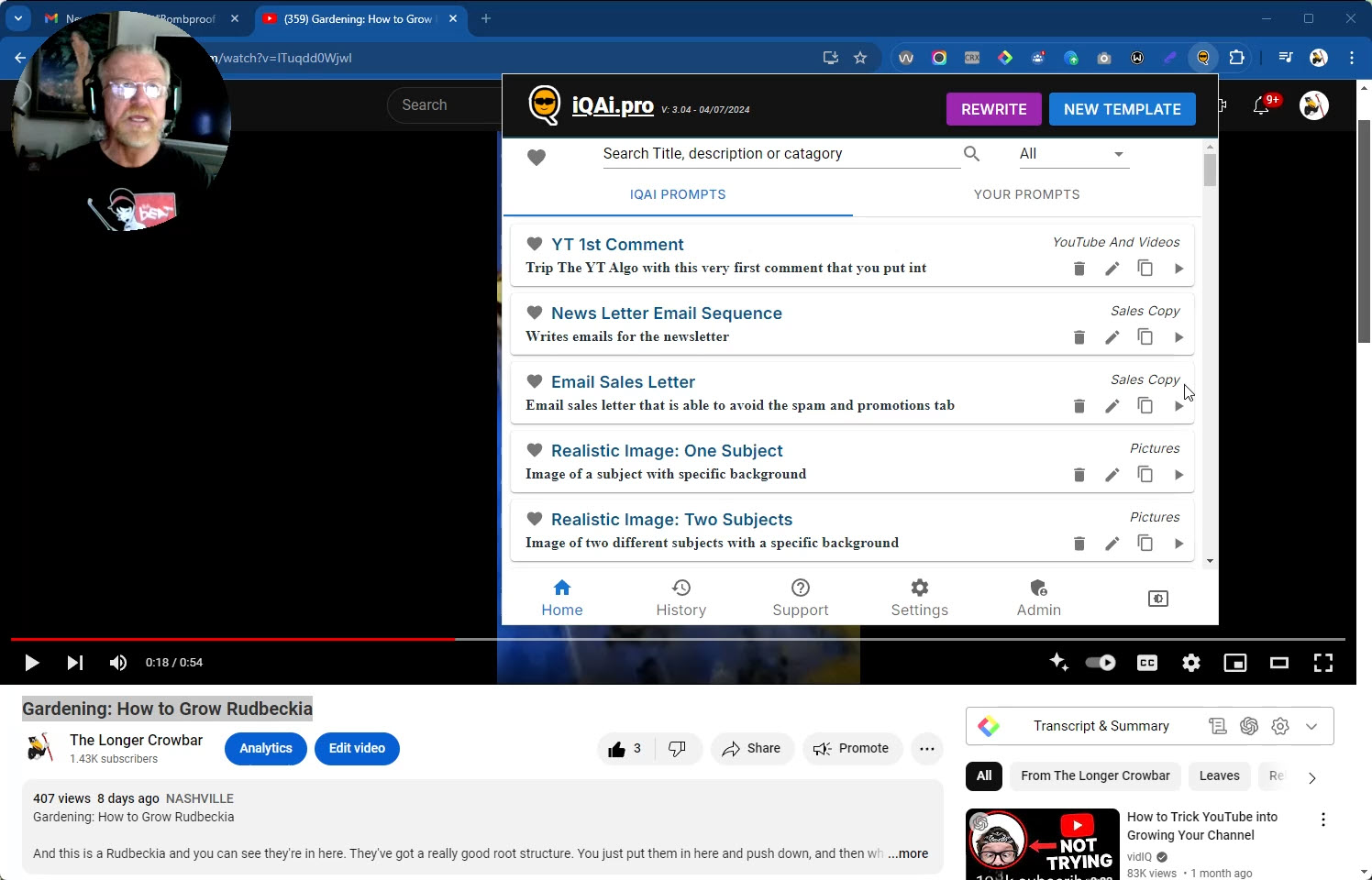The height and width of the screenshot is (880, 1372).
Task: Toggle closed captions on the video
Action: click(1147, 663)
